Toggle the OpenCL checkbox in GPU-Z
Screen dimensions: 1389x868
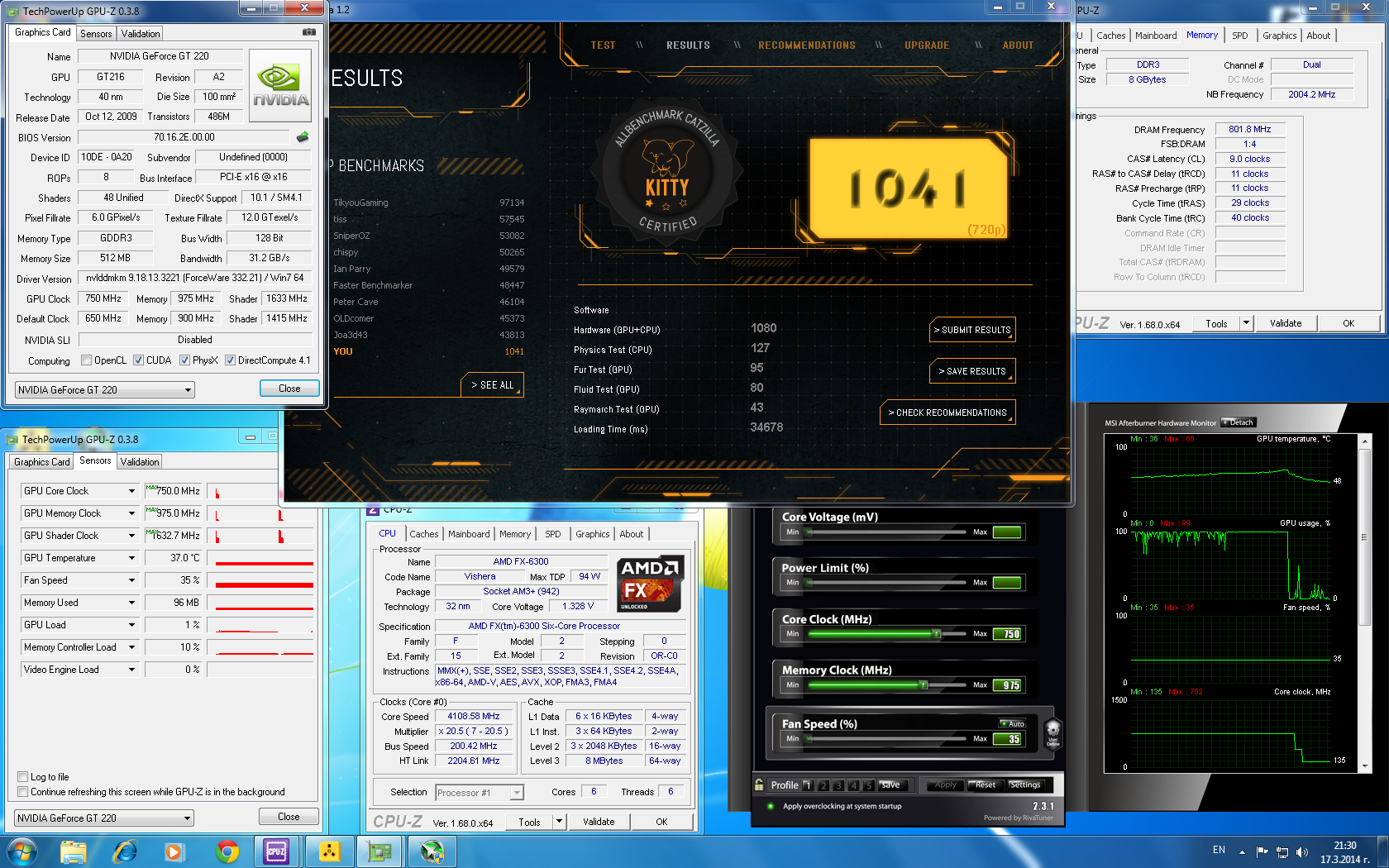click(86, 360)
